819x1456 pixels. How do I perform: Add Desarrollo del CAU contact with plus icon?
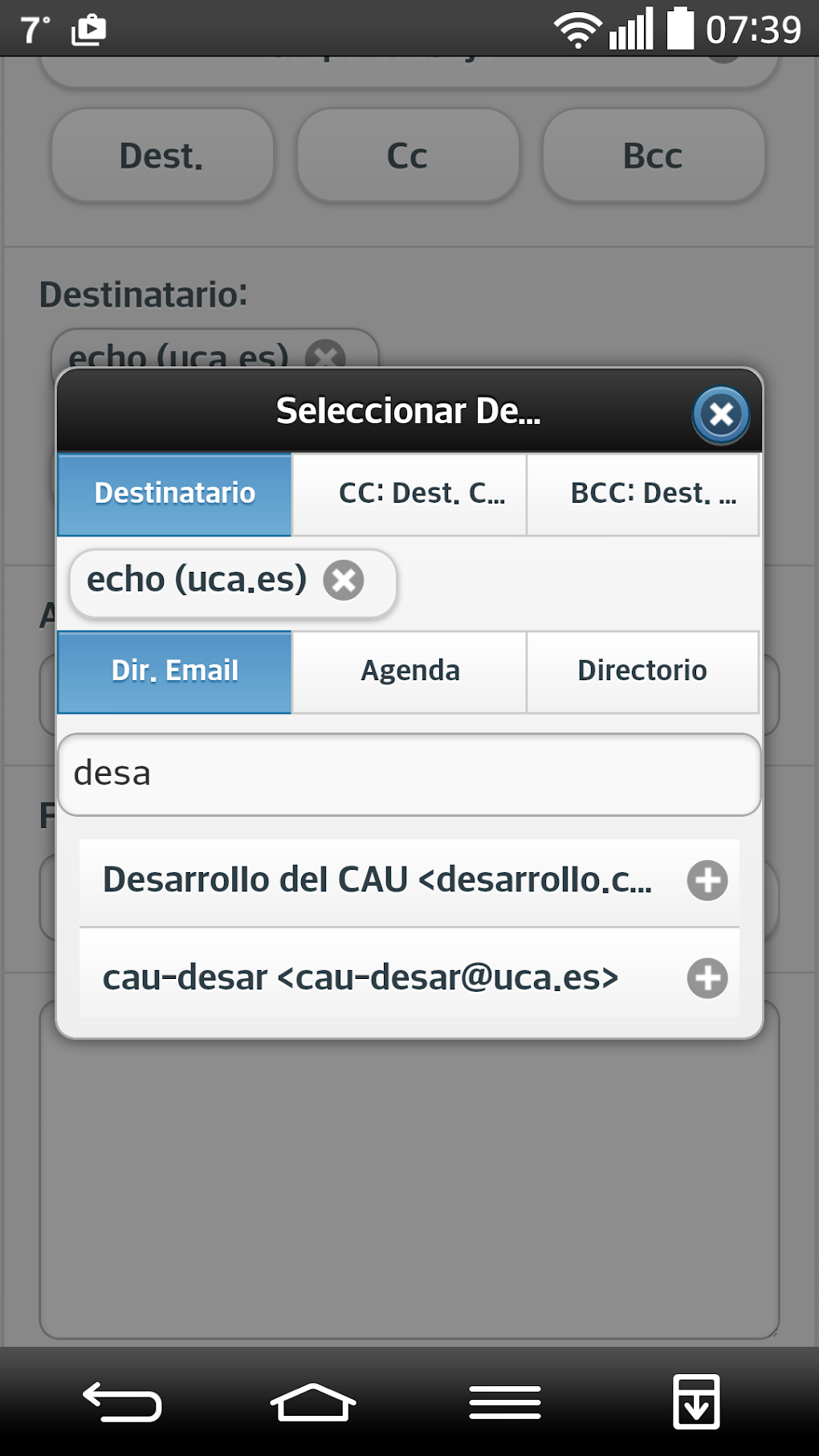707,881
